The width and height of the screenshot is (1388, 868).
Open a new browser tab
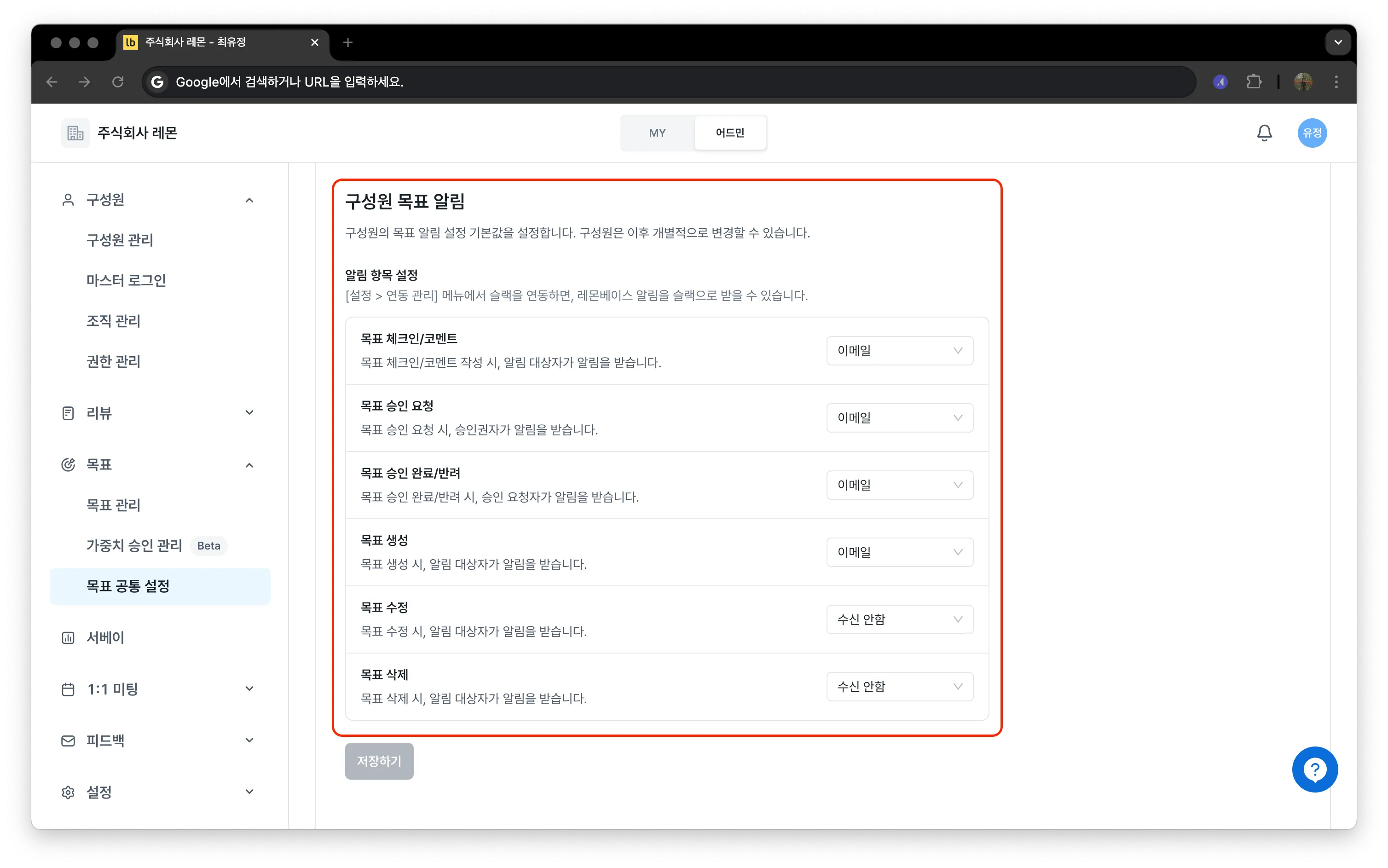(x=347, y=42)
